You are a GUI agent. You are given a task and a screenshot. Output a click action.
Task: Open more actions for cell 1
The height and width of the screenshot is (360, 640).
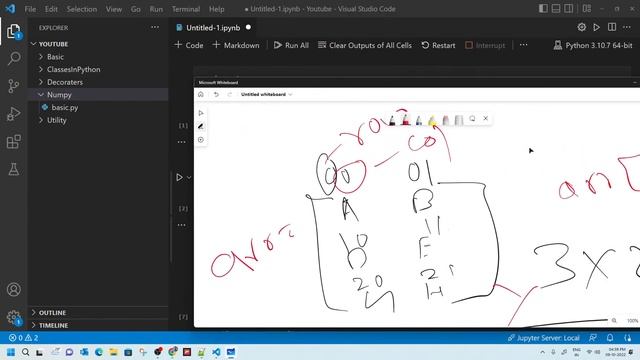(x=182, y=142)
